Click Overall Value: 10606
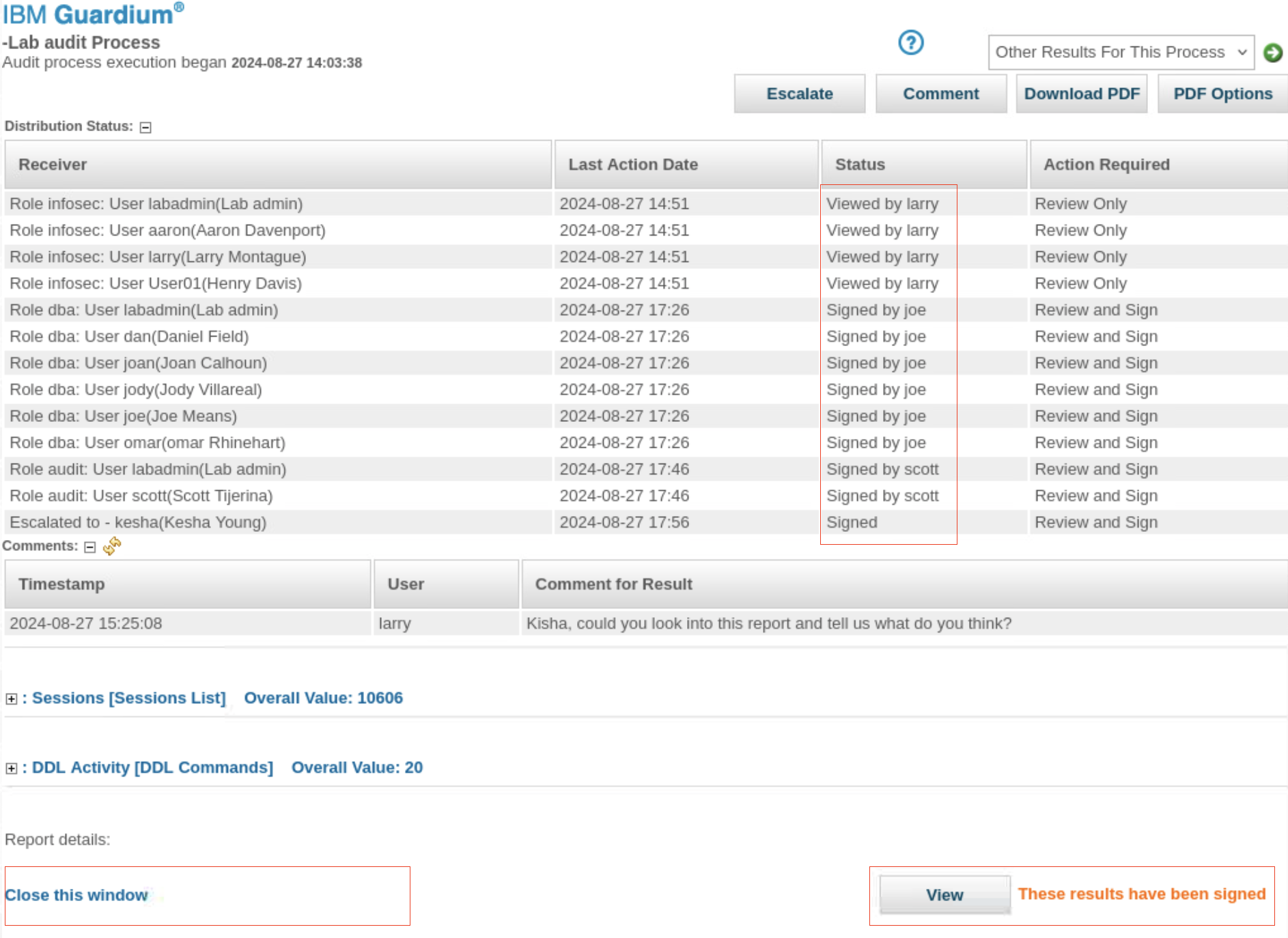The height and width of the screenshot is (938, 1288). point(324,698)
